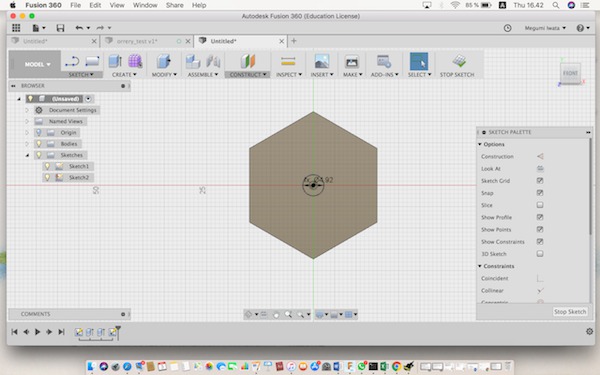Select the Extrude tool in Create
The image size is (600, 375).
tap(115, 61)
